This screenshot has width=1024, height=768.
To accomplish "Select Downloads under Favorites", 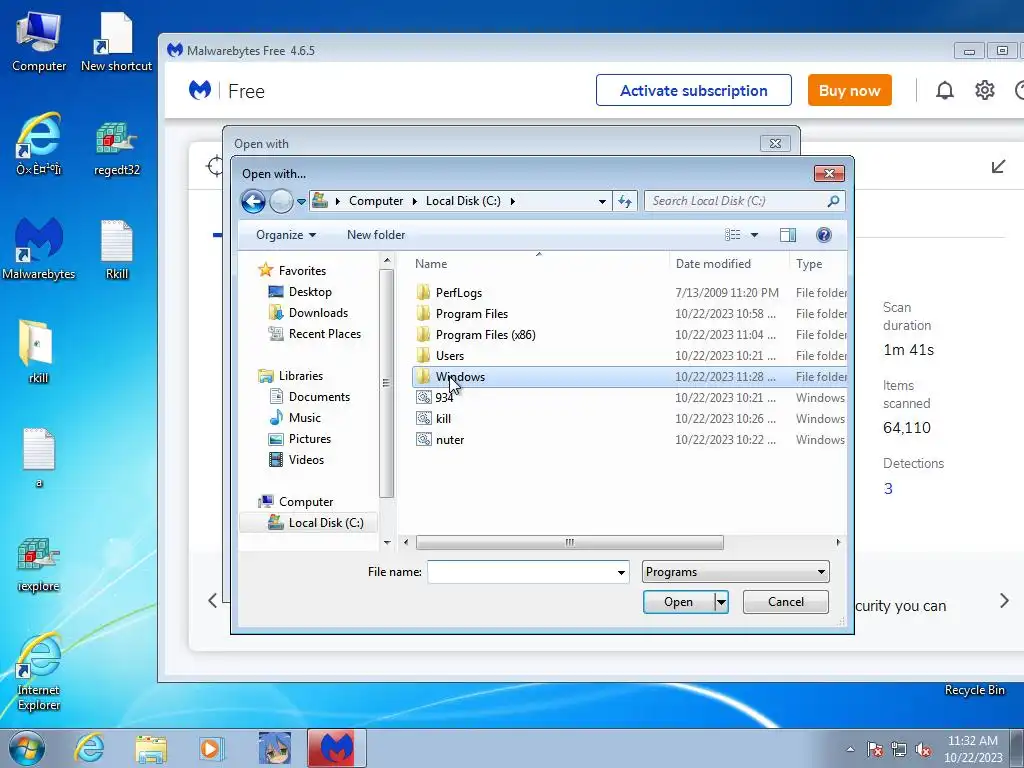I will [318, 313].
